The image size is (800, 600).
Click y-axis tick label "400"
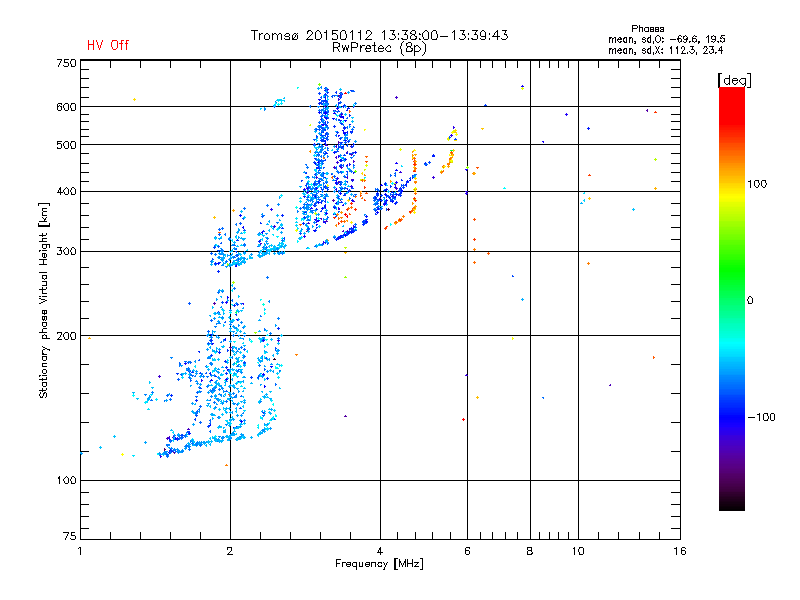(66, 192)
